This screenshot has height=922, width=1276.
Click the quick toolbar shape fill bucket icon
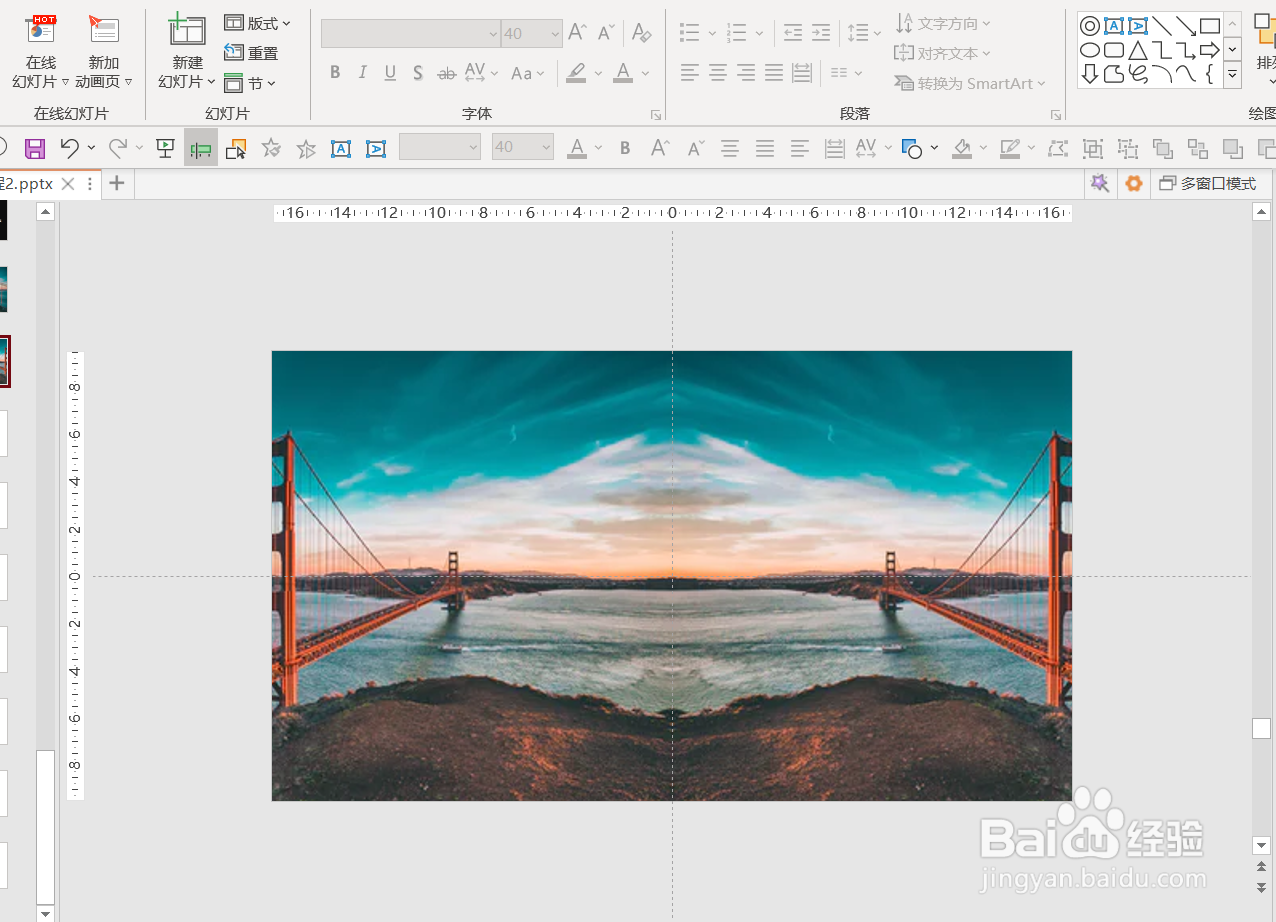(x=962, y=149)
